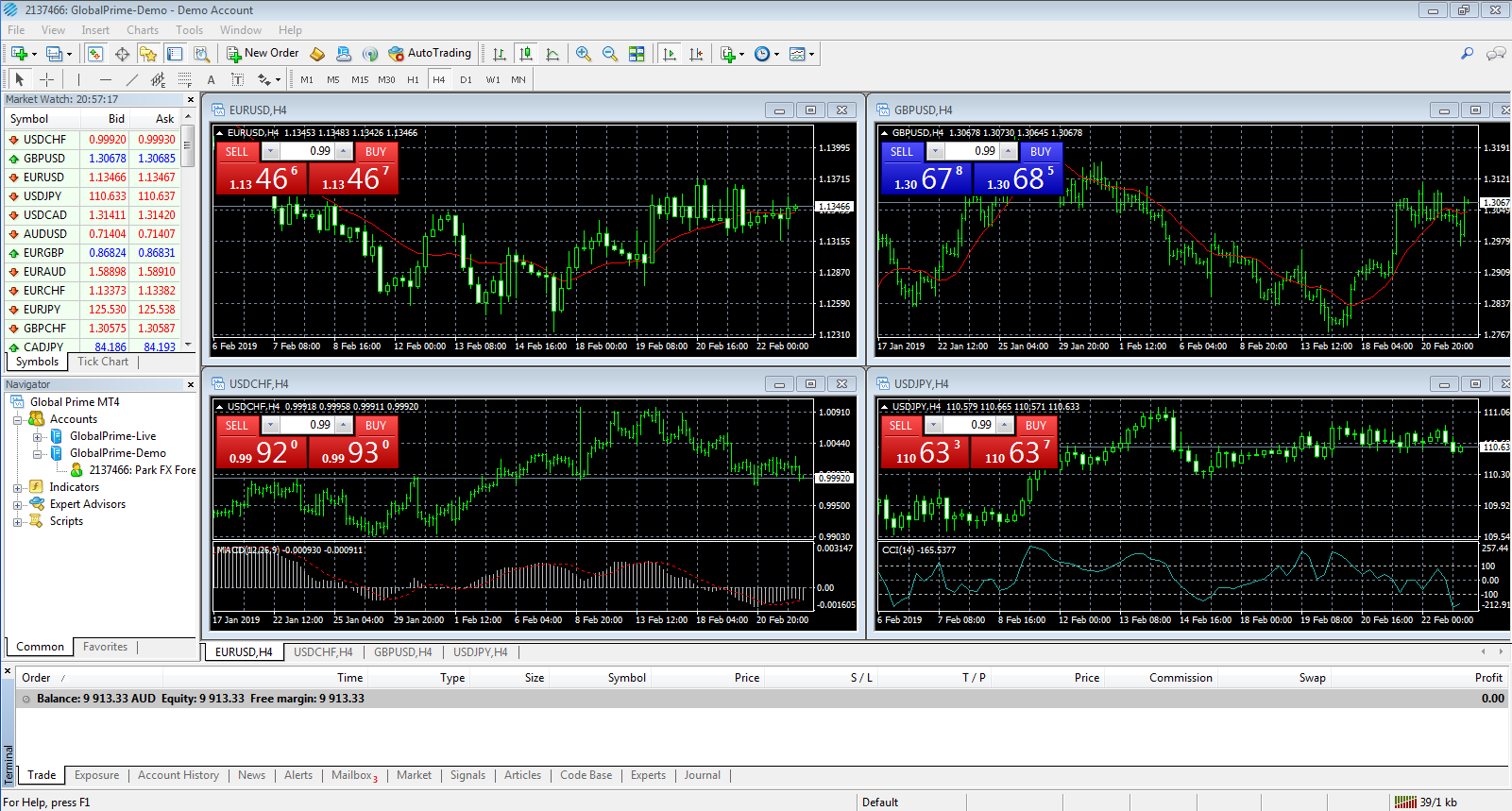The height and width of the screenshot is (811, 1512).
Task: Expand GlobalPrime-Live account node
Action: (x=37, y=436)
